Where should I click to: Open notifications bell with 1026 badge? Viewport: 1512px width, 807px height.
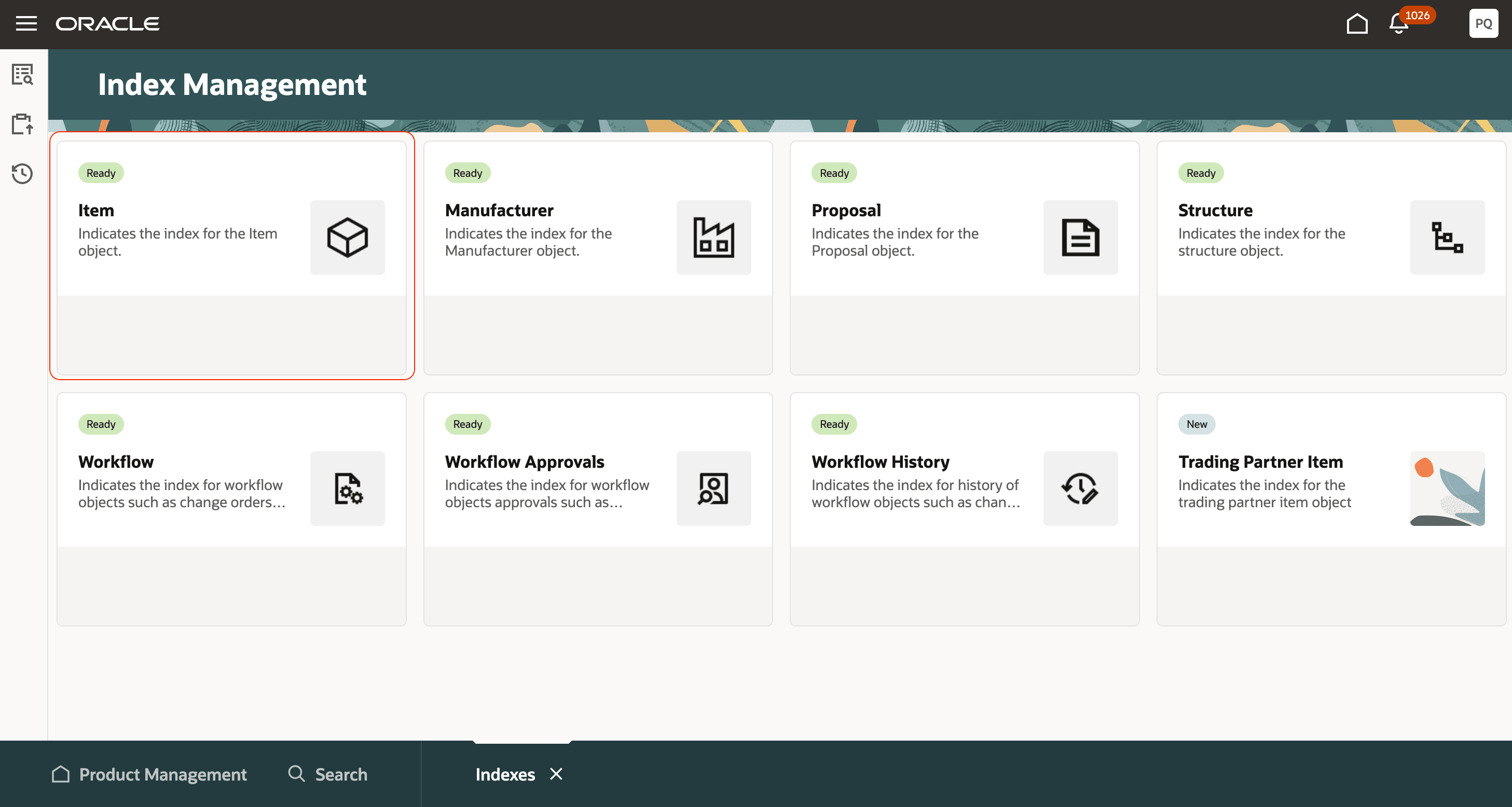click(1399, 24)
